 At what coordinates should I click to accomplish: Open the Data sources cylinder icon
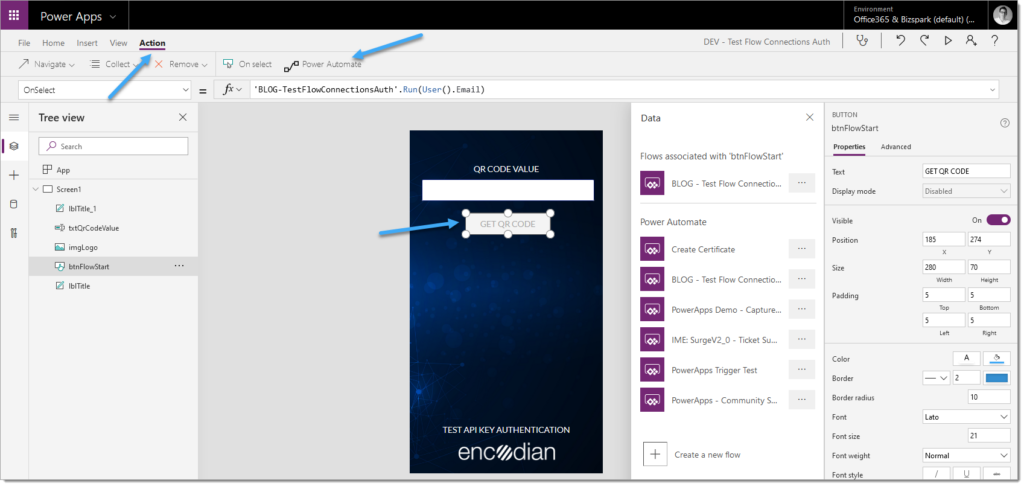[x=14, y=204]
